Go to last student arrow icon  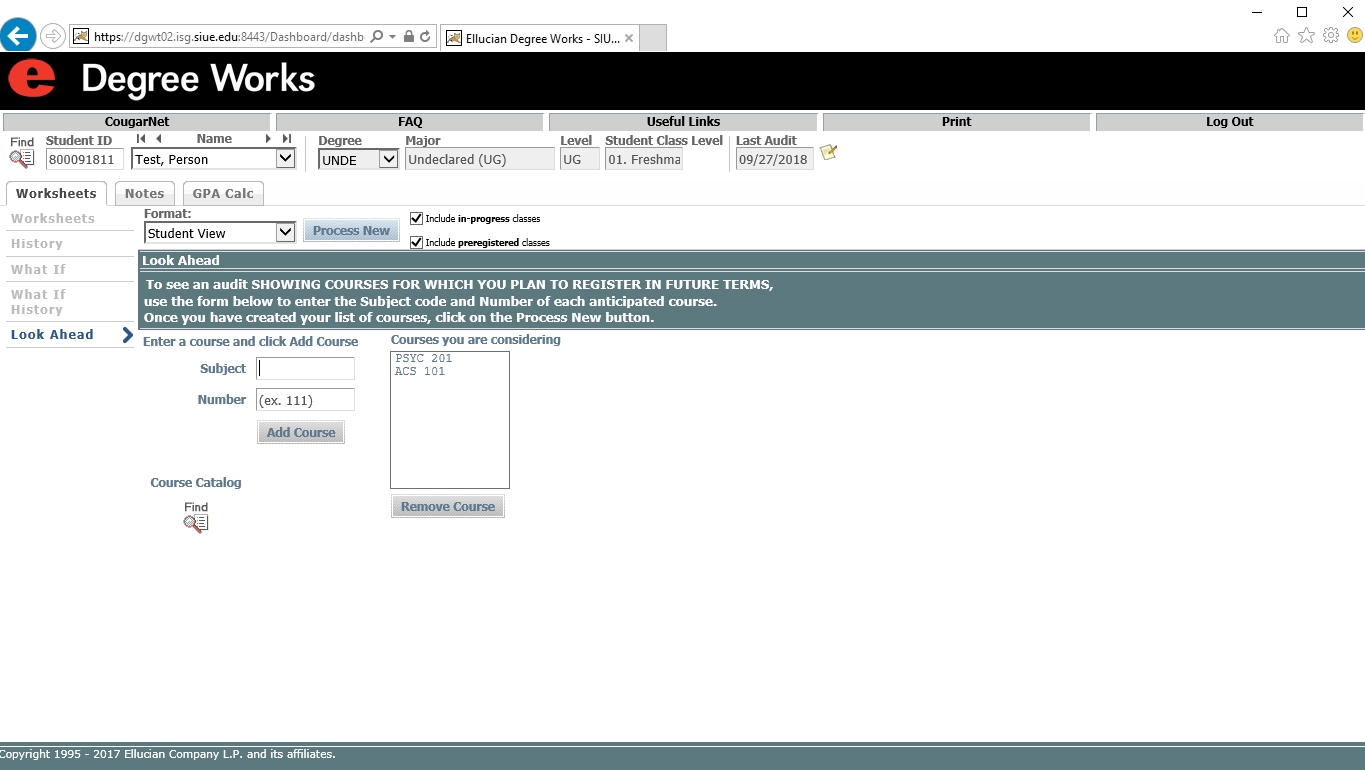[287, 139]
